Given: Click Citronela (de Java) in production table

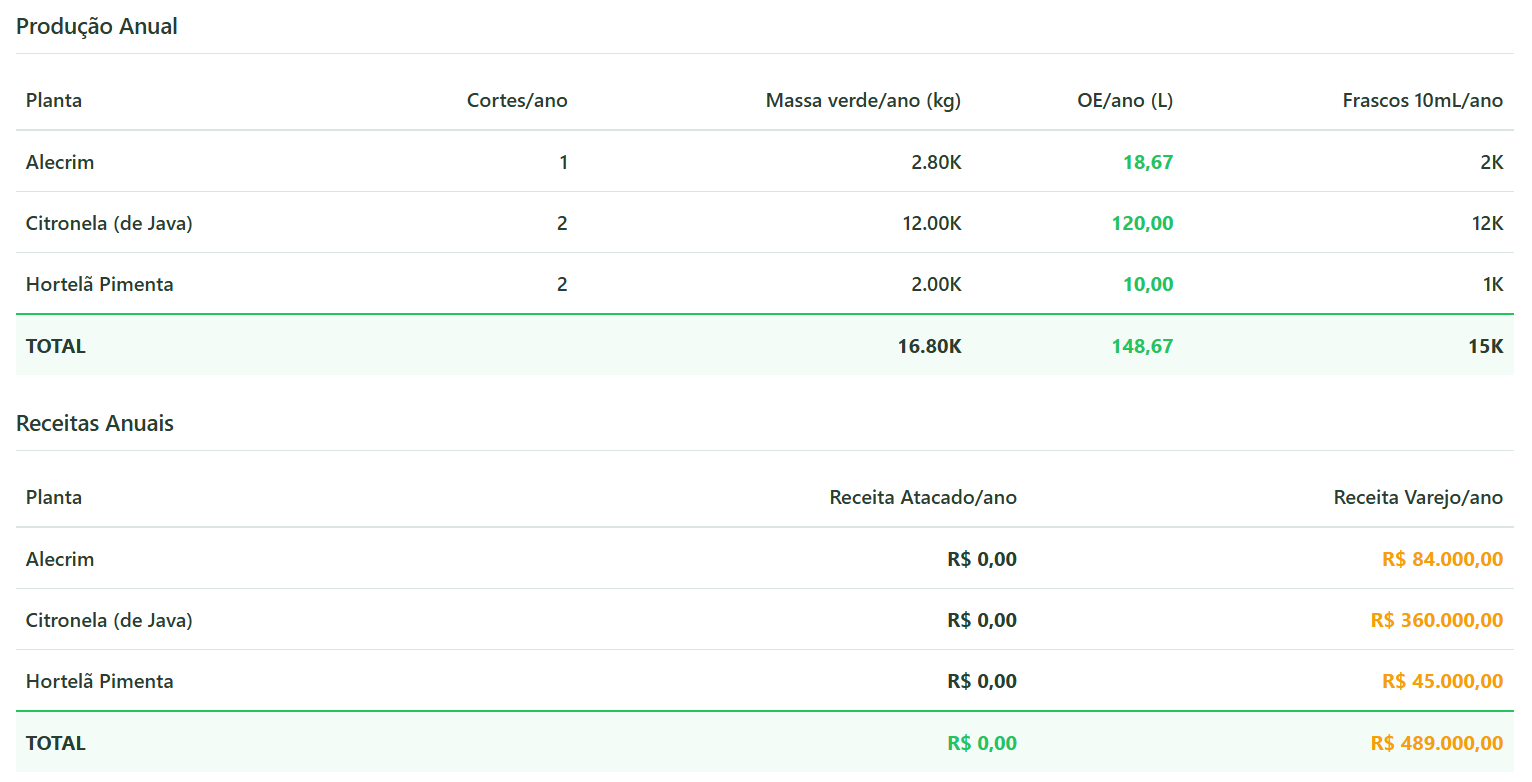Looking at the screenshot, I should click(109, 223).
